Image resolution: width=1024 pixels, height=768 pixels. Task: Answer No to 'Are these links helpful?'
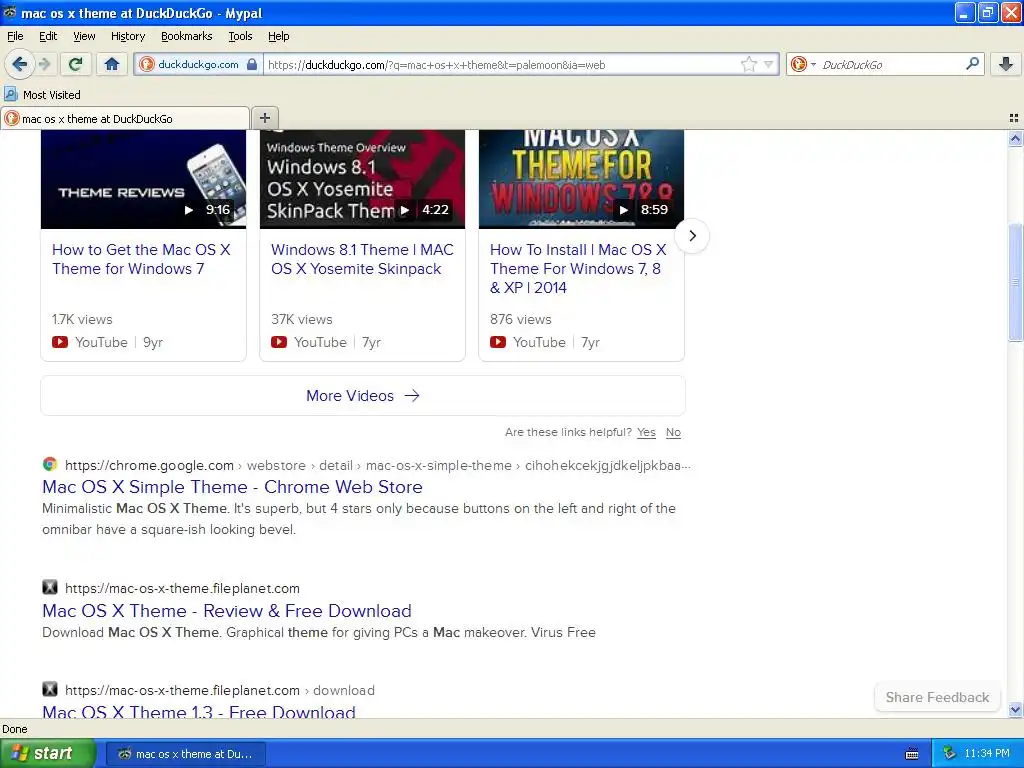pos(673,432)
